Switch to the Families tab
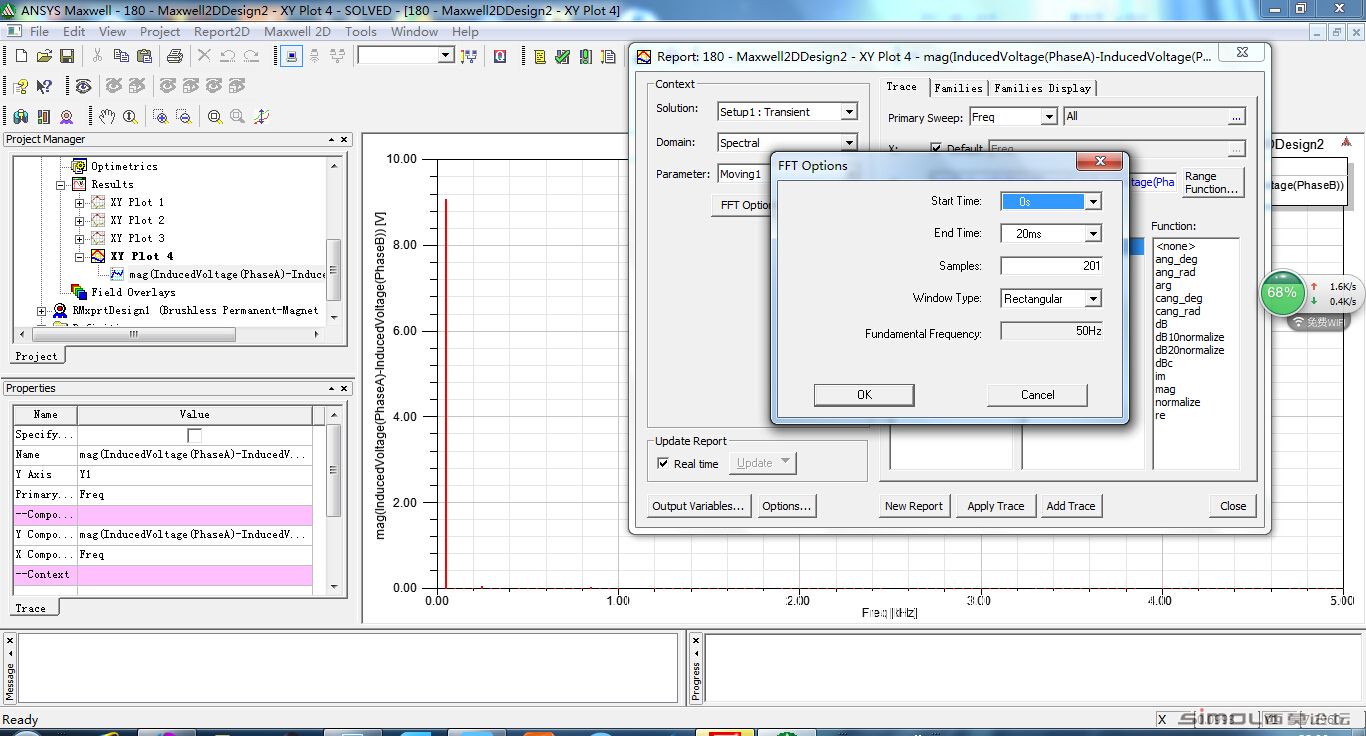Image resolution: width=1366 pixels, height=736 pixels. (x=958, y=88)
